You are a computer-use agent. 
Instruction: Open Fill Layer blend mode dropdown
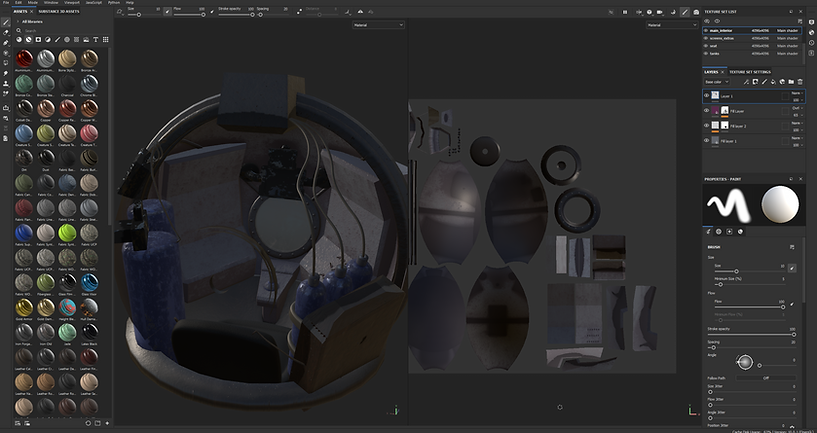797,108
